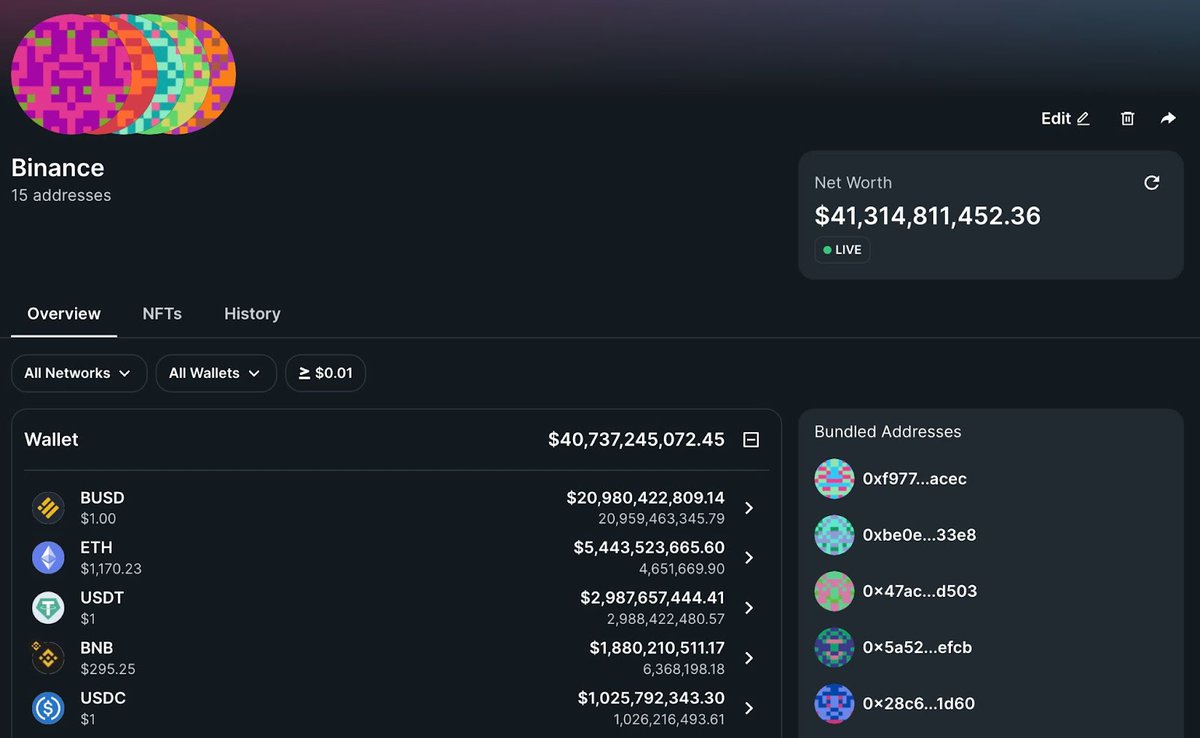Click the Bundled Addresses heading

click(x=888, y=432)
